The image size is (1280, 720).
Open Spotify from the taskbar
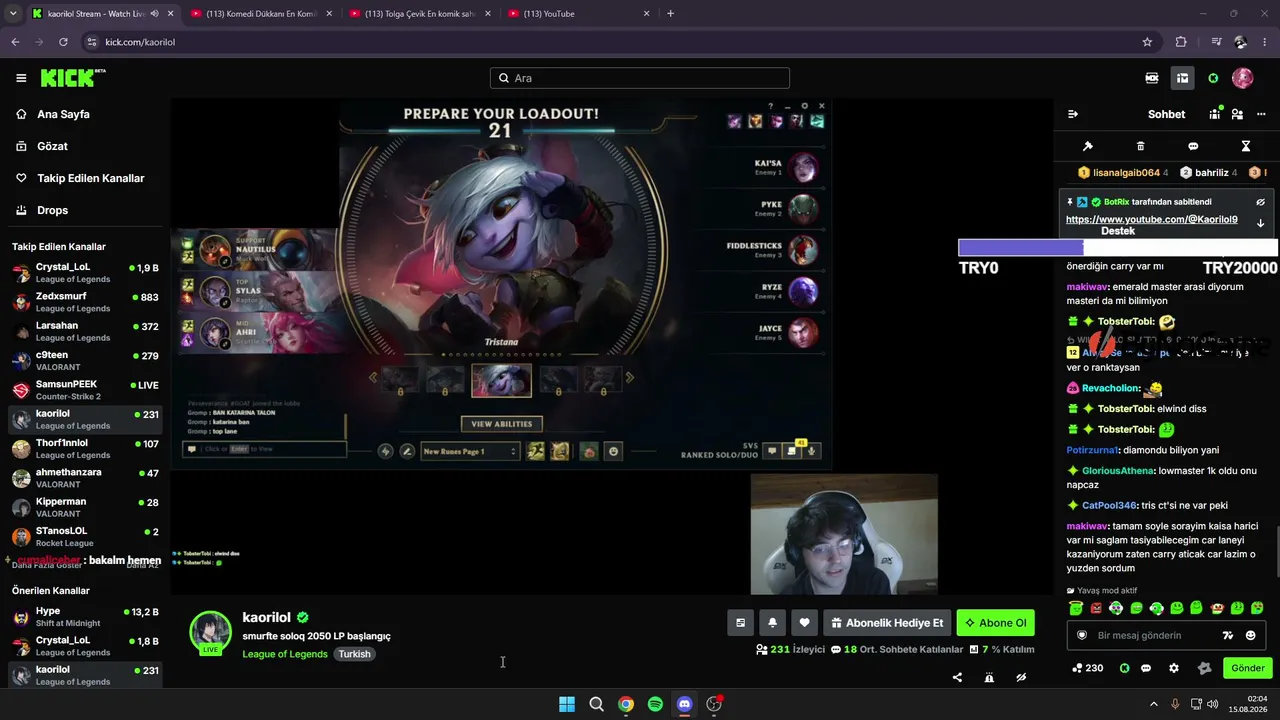point(655,704)
